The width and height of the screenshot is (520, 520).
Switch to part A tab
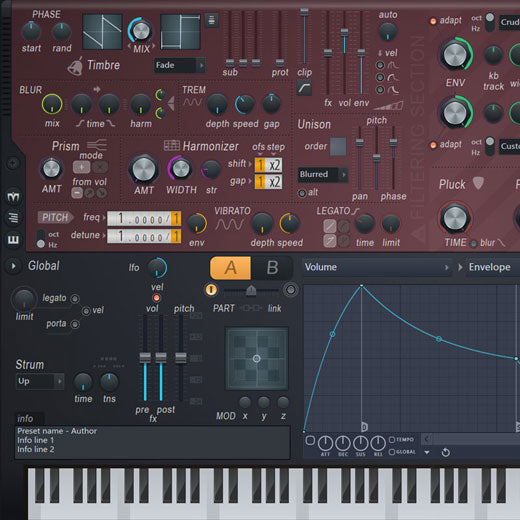pos(230,268)
